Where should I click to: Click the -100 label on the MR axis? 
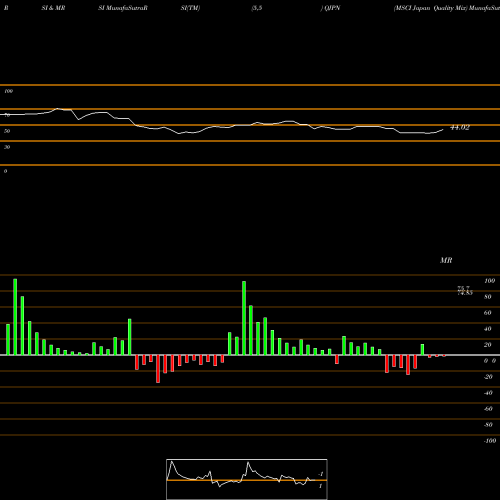490,441
